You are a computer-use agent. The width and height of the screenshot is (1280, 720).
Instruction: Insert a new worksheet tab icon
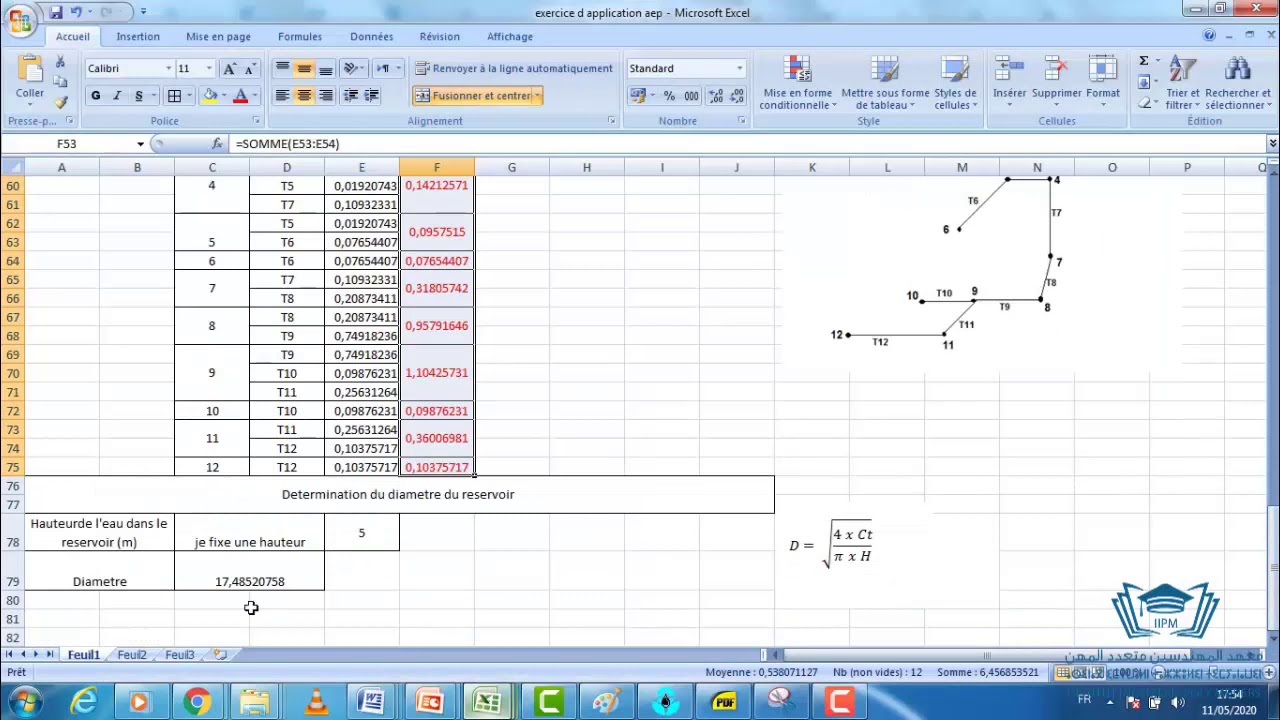[220, 655]
